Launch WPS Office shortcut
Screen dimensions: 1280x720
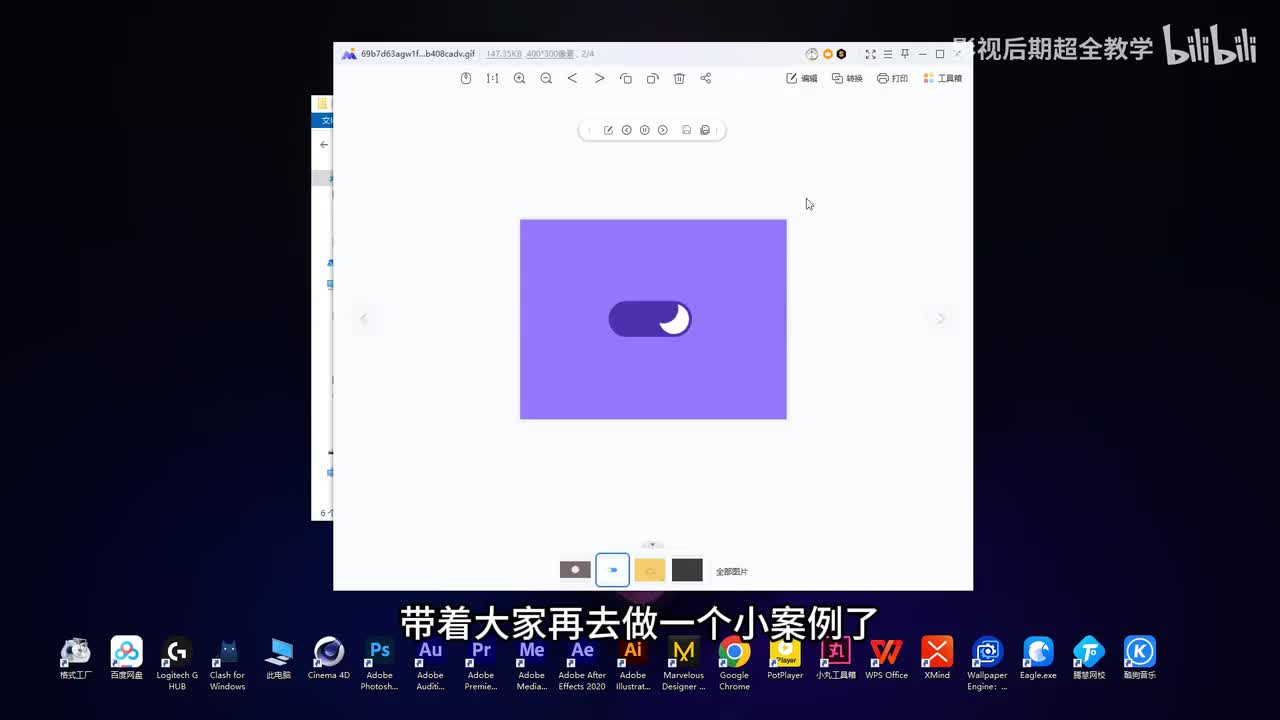(886, 661)
